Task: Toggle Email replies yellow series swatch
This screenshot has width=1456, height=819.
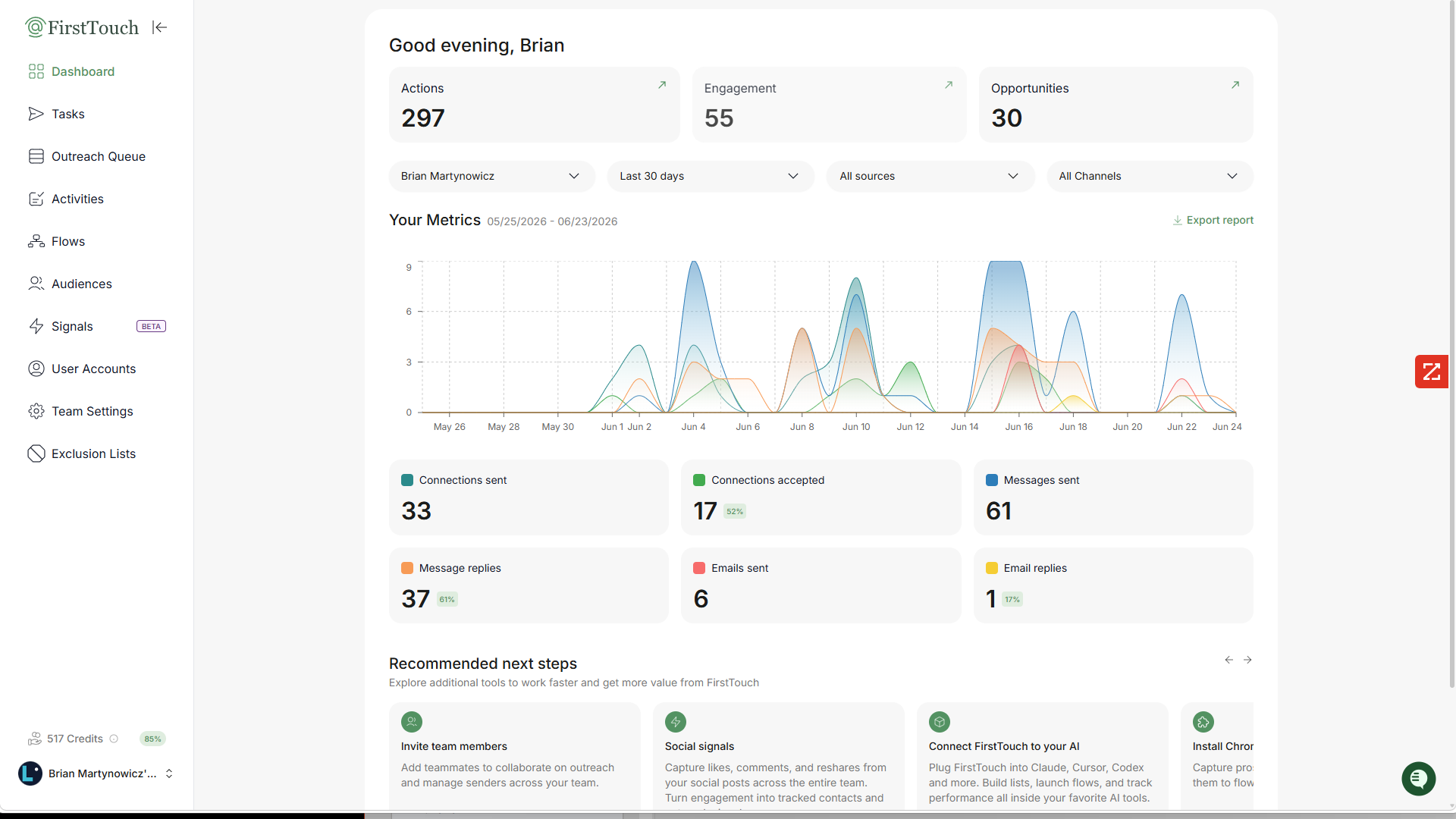Action: (992, 568)
